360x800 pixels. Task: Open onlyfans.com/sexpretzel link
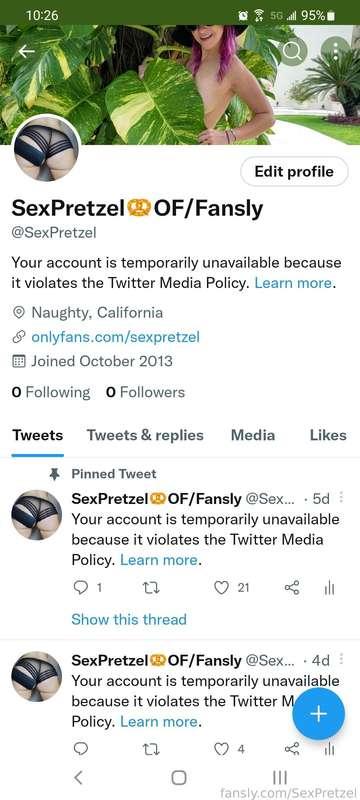coord(115,337)
